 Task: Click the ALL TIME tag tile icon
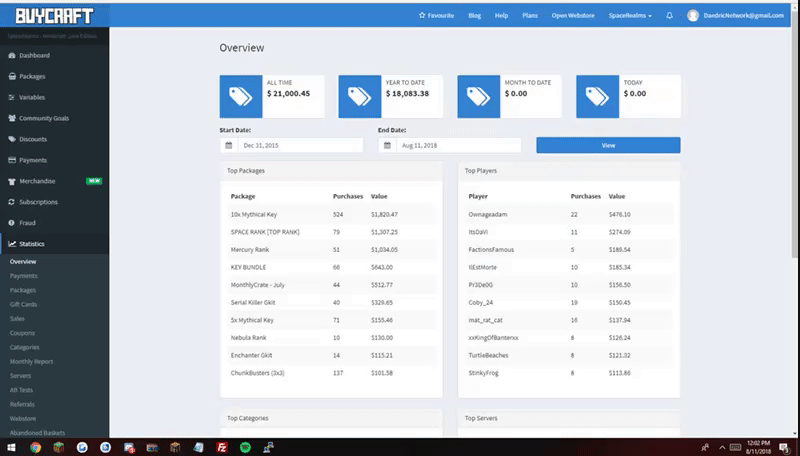pyautogui.click(x=241, y=96)
